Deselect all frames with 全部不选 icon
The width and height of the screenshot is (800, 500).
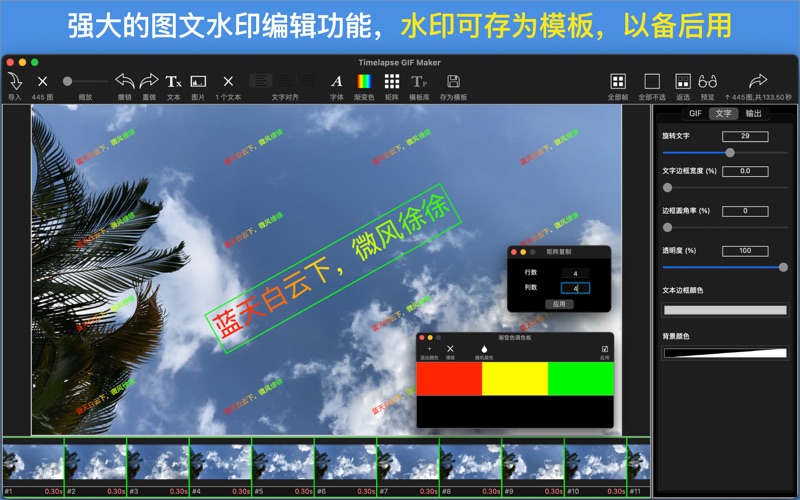click(x=652, y=81)
